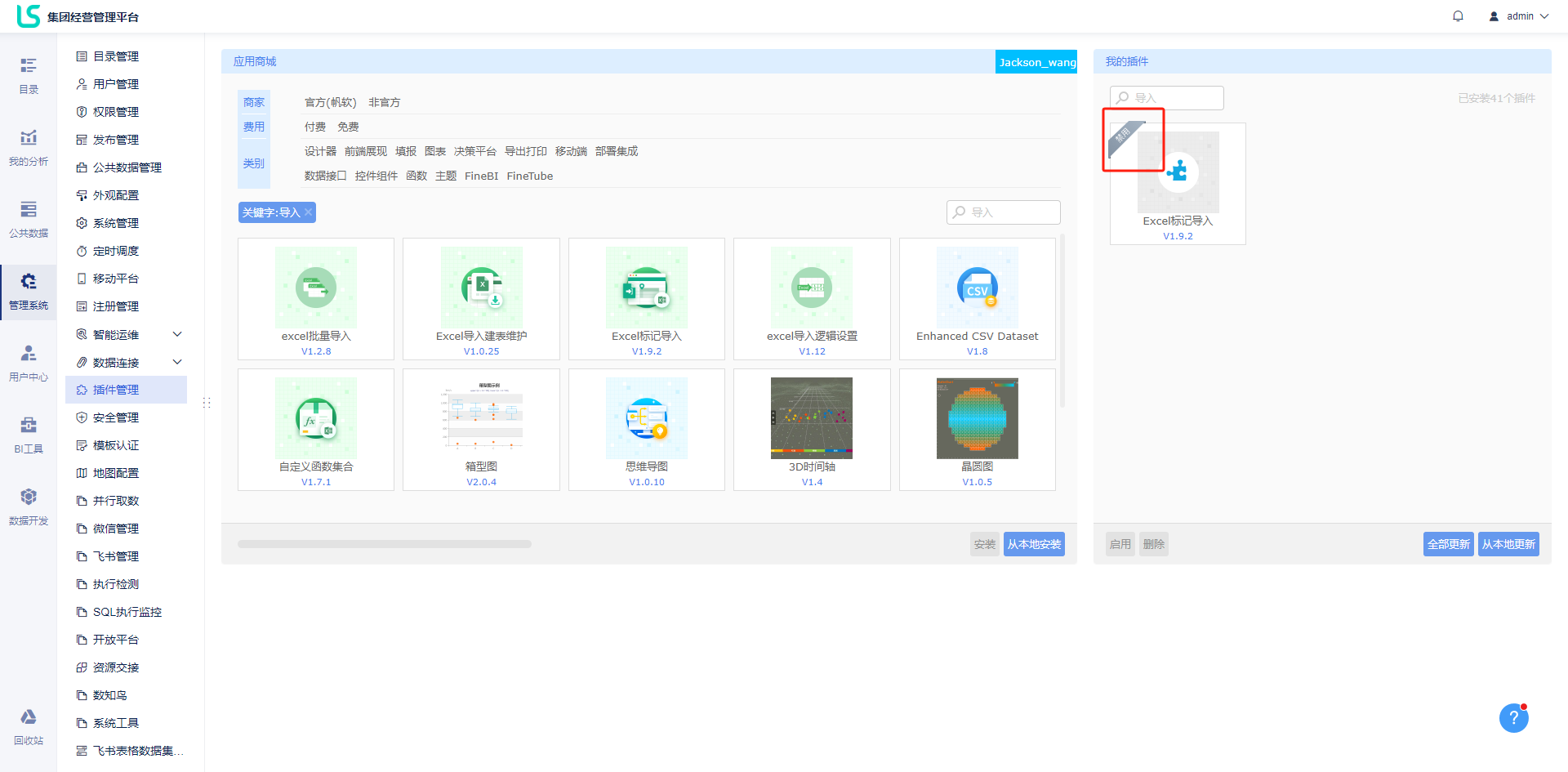Filter merchants by 非官方
Screen dimensions: 1568x772
click(385, 102)
